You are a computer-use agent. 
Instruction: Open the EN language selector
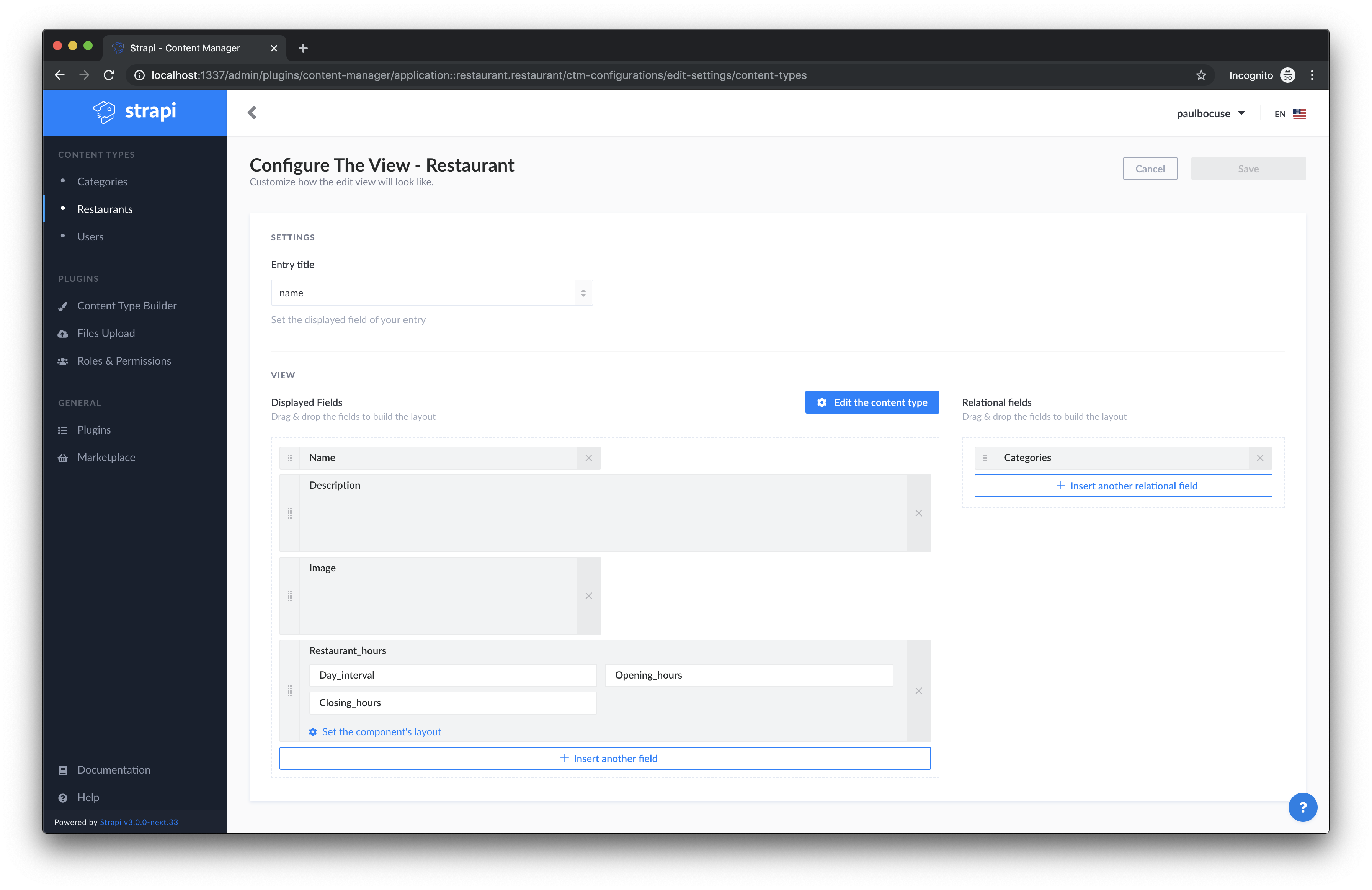pyautogui.click(x=1289, y=113)
